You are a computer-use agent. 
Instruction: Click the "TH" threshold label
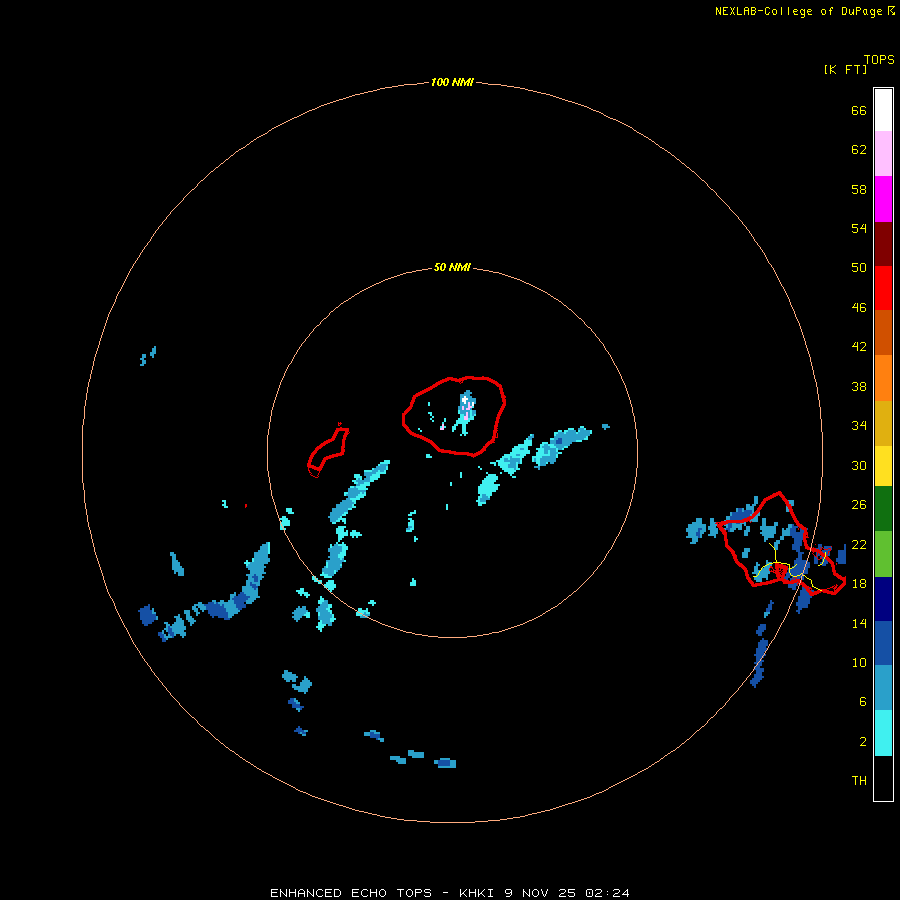pos(859,780)
